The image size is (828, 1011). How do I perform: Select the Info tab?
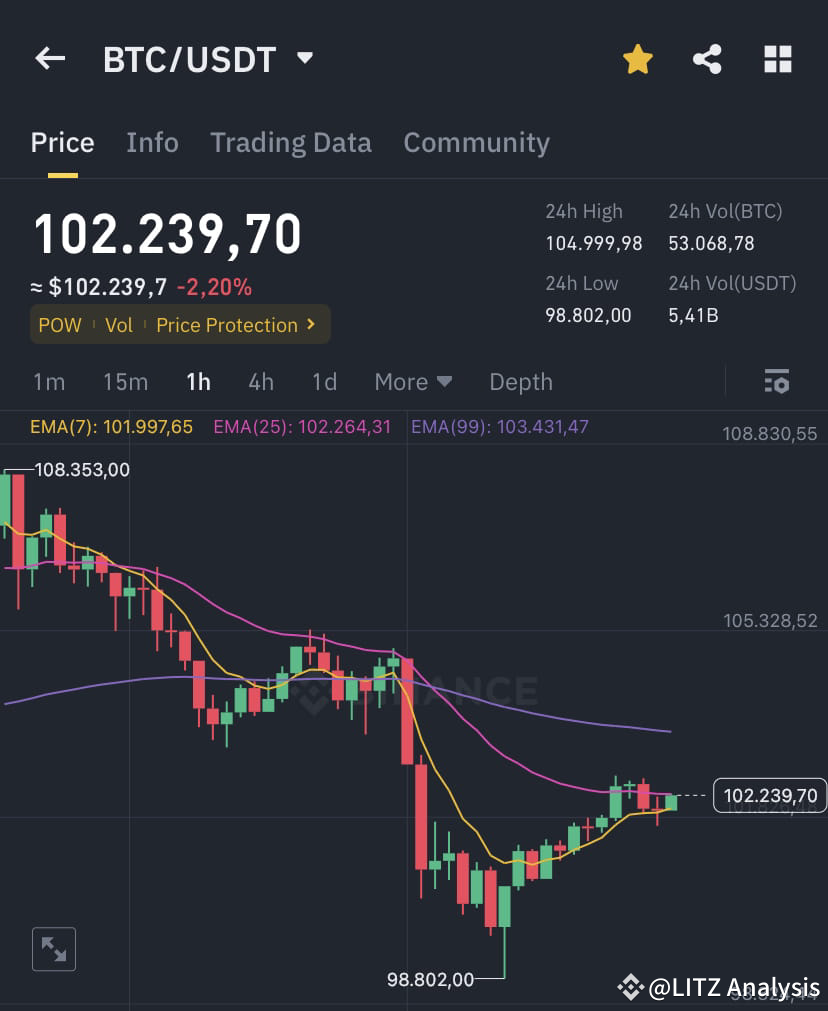152,143
